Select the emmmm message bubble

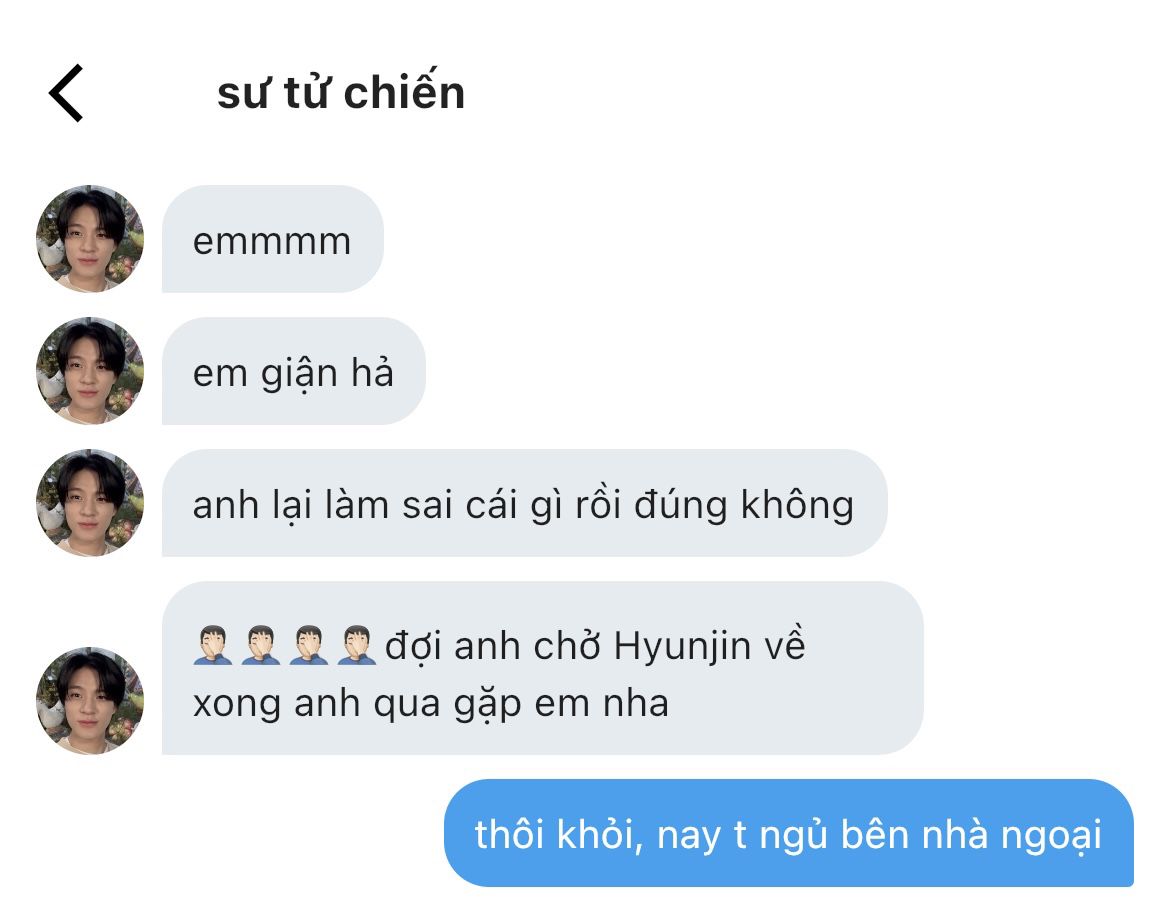coord(273,239)
